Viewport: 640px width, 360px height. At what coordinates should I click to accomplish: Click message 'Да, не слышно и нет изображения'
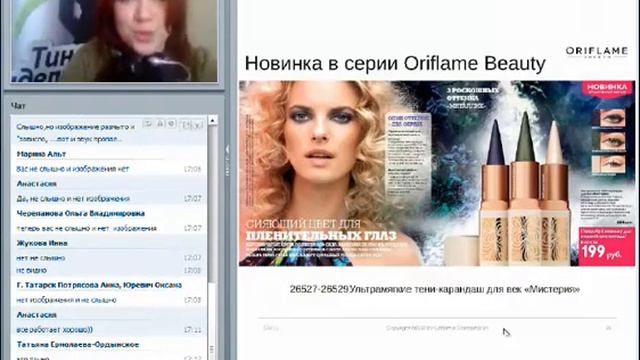click(73, 199)
